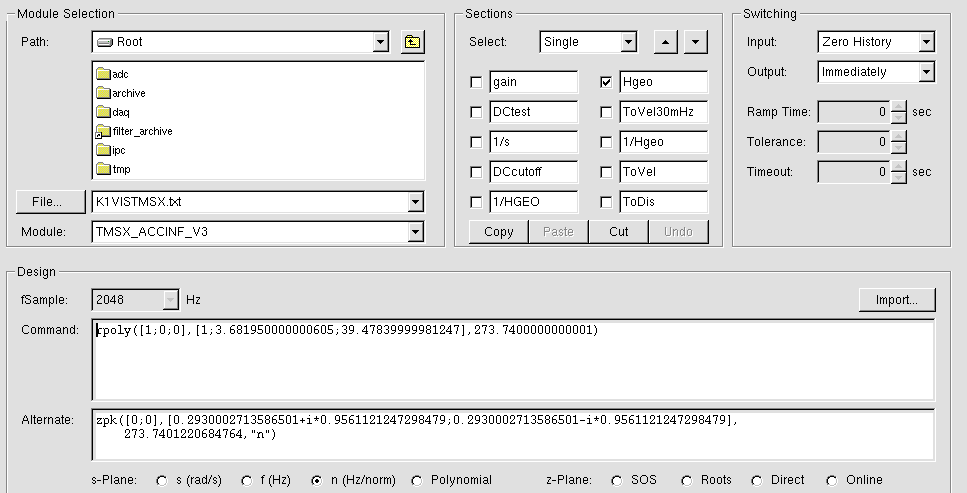
Task: Expand the filter_archive folder
Action: [98, 133]
